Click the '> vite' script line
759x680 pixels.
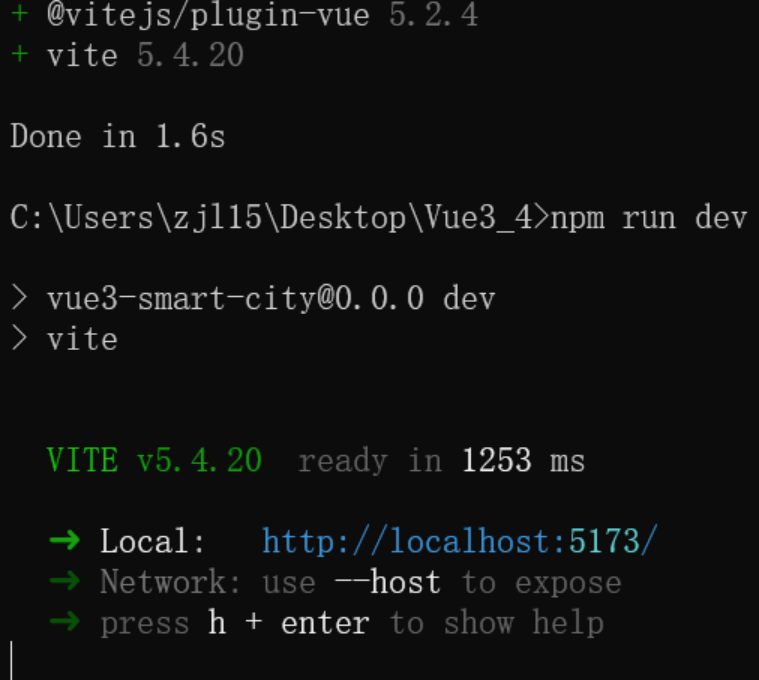click(x=64, y=338)
